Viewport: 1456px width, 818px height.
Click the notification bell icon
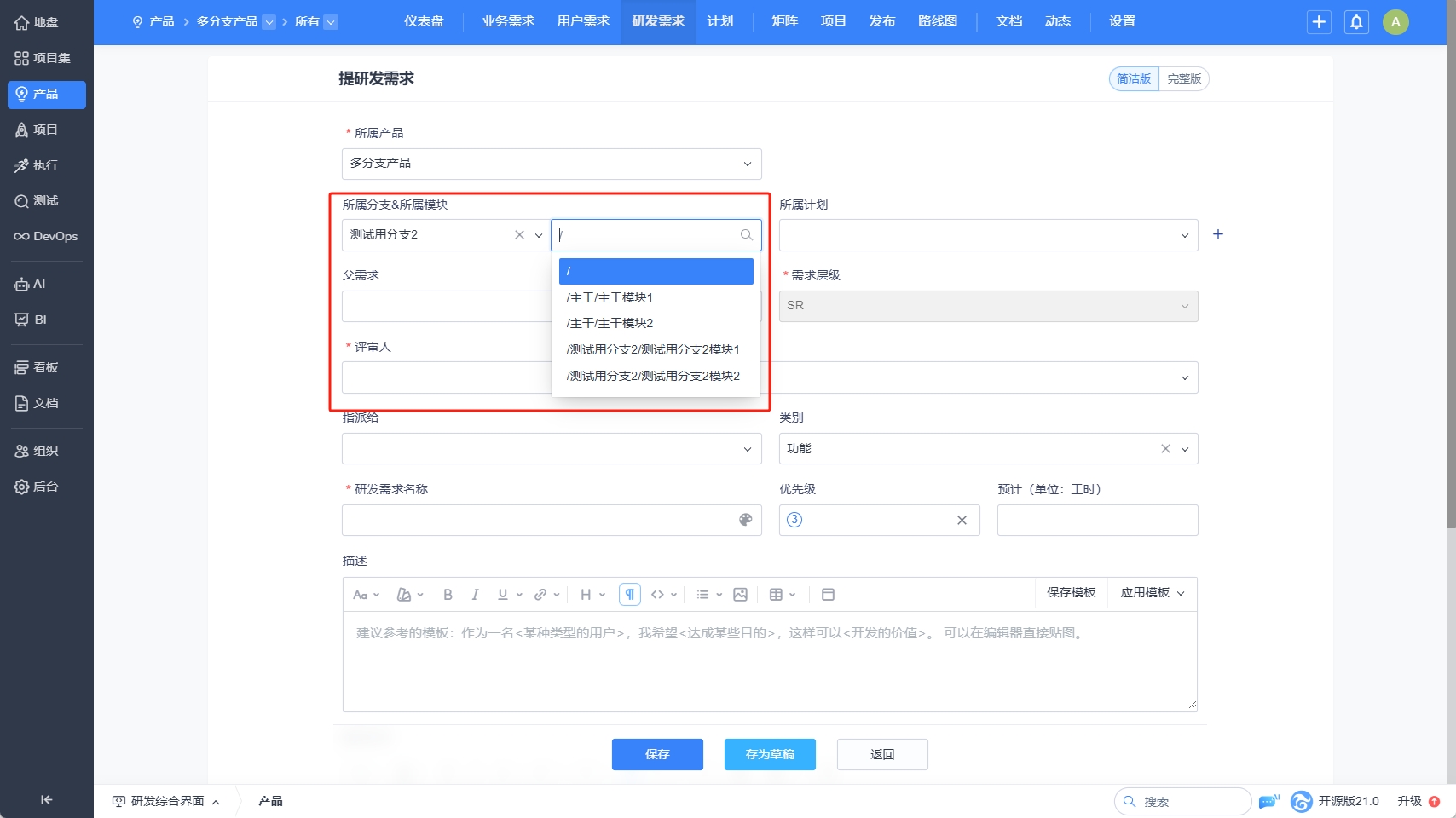pyautogui.click(x=1356, y=22)
